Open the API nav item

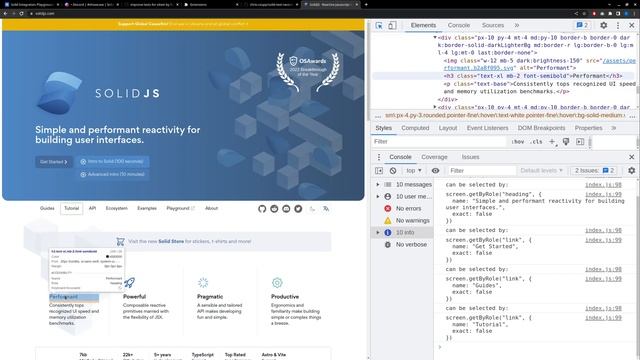pyautogui.click(x=93, y=208)
